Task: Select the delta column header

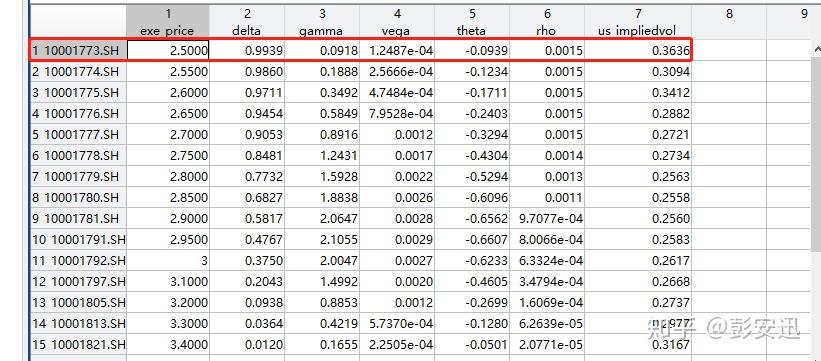Action: click(x=247, y=22)
